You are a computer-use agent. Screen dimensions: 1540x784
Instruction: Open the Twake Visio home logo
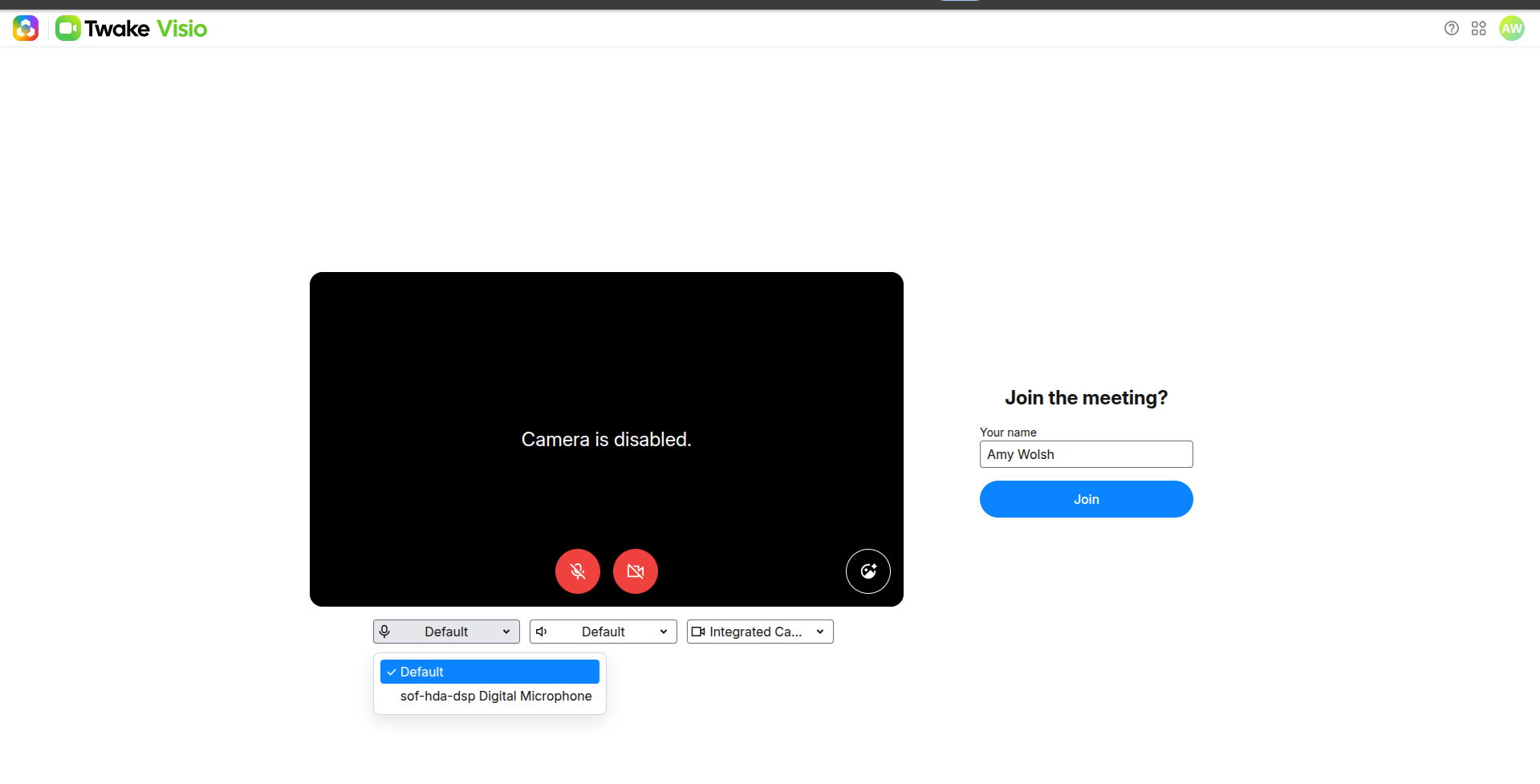[131, 28]
